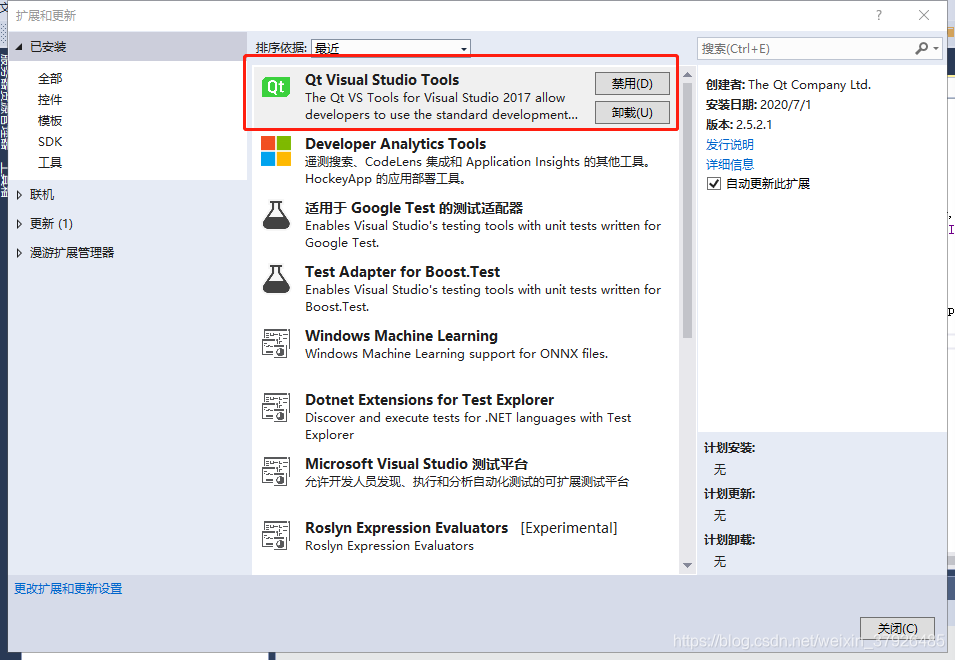Select Microsoft Visual Studio 测试平台 title

(x=417, y=463)
